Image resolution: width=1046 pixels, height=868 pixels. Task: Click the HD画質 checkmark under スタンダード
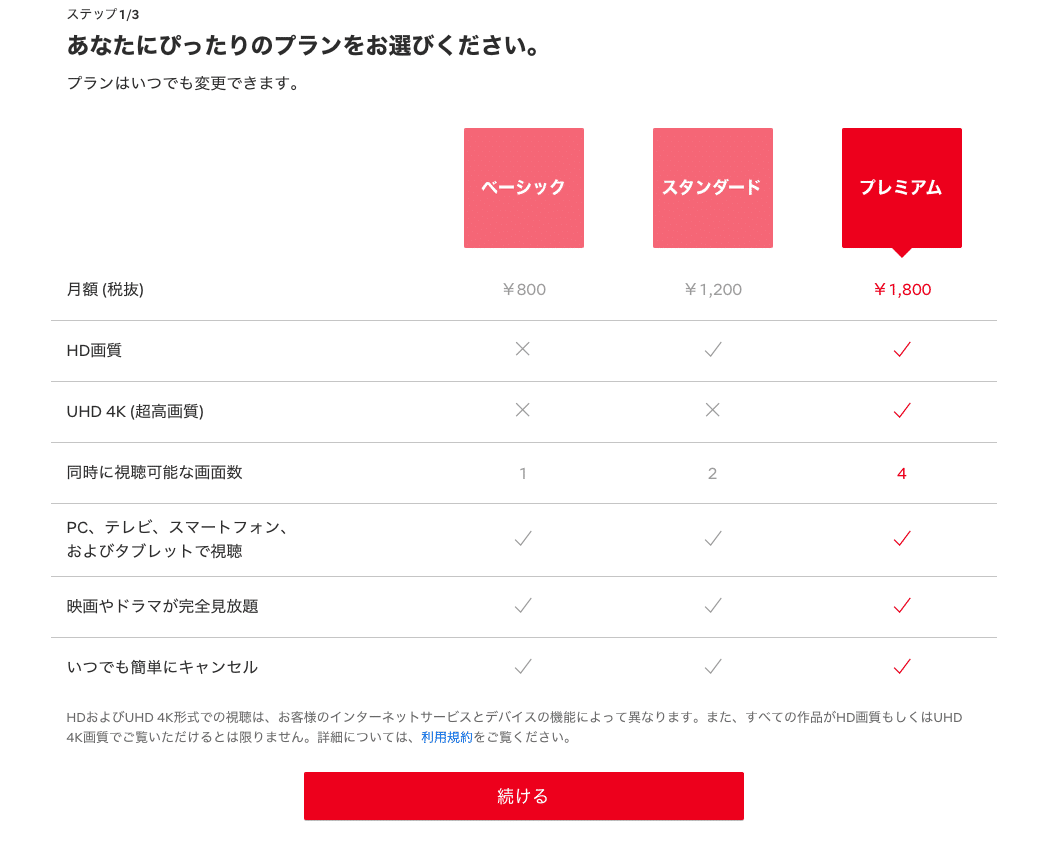[713, 349]
